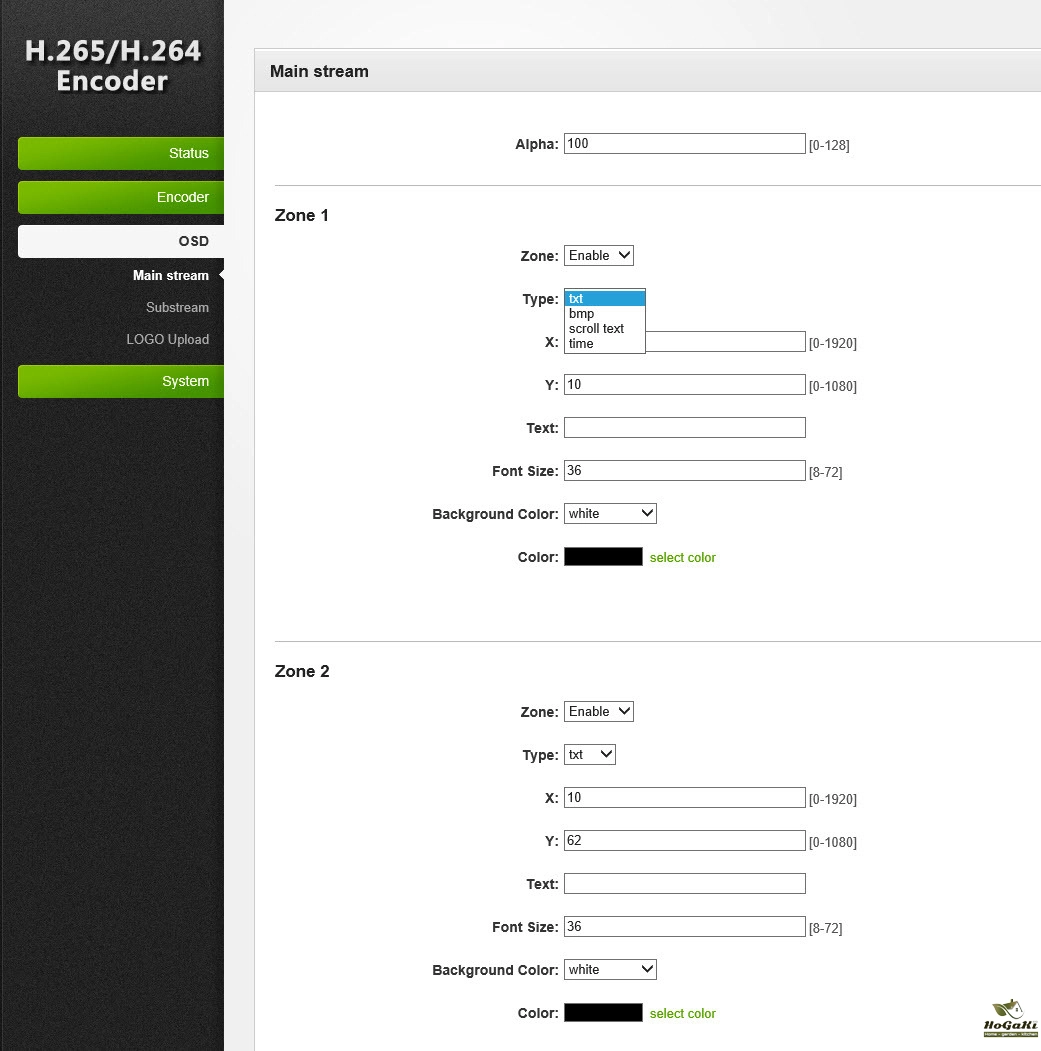Open the Status menu section
1041x1051 pixels.
click(120, 153)
